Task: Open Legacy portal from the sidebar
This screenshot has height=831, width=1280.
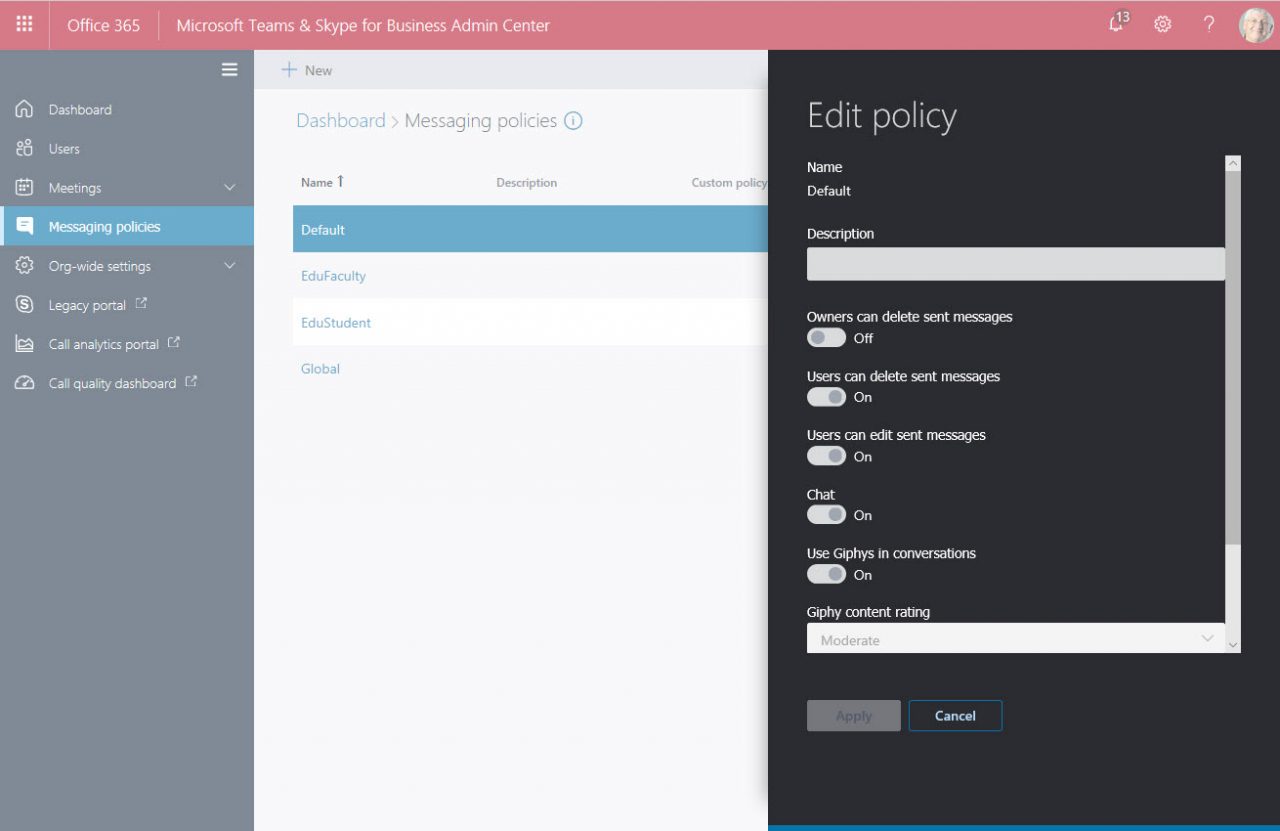Action: tap(87, 305)
